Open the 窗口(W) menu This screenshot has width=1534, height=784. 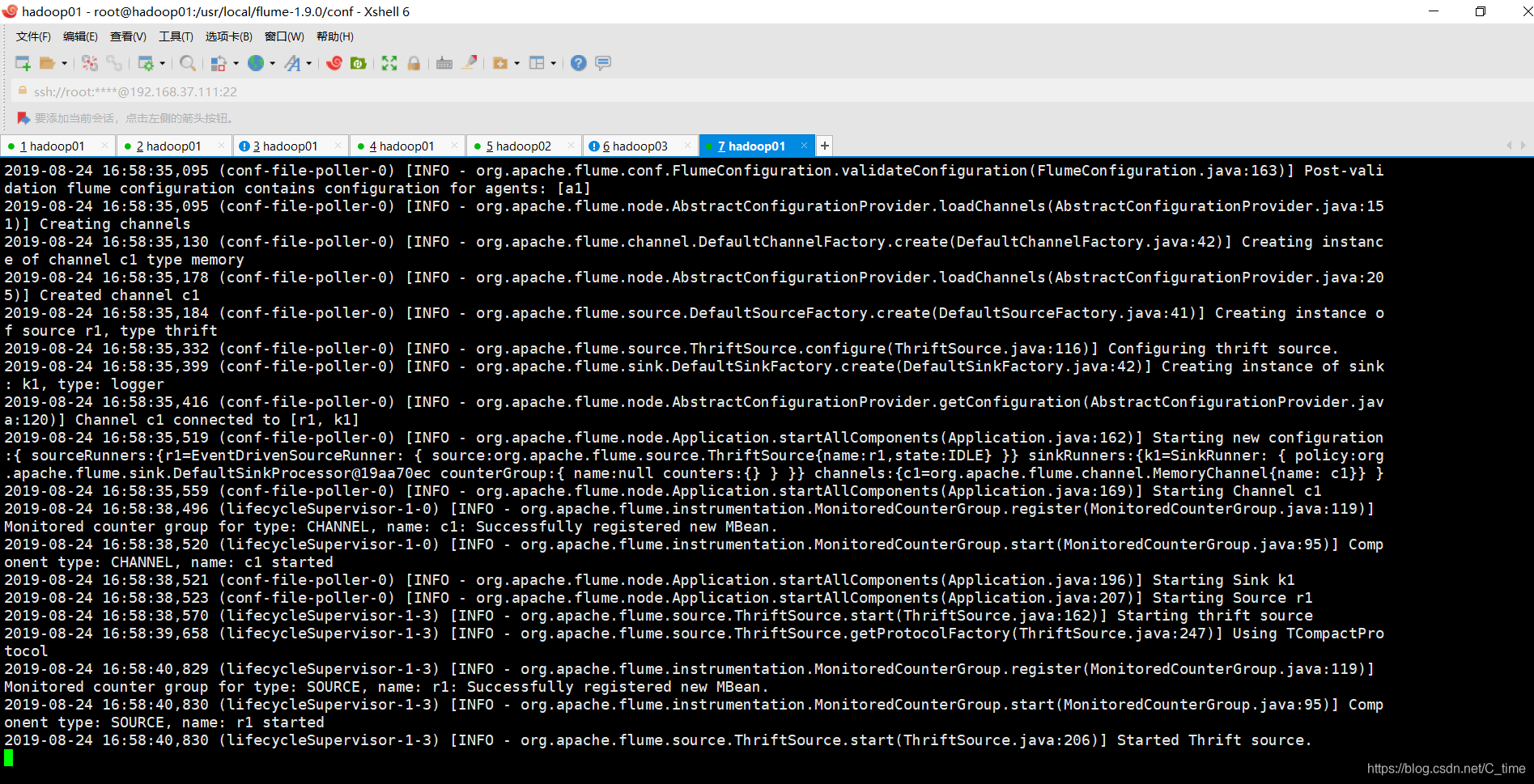click(284, 36)
